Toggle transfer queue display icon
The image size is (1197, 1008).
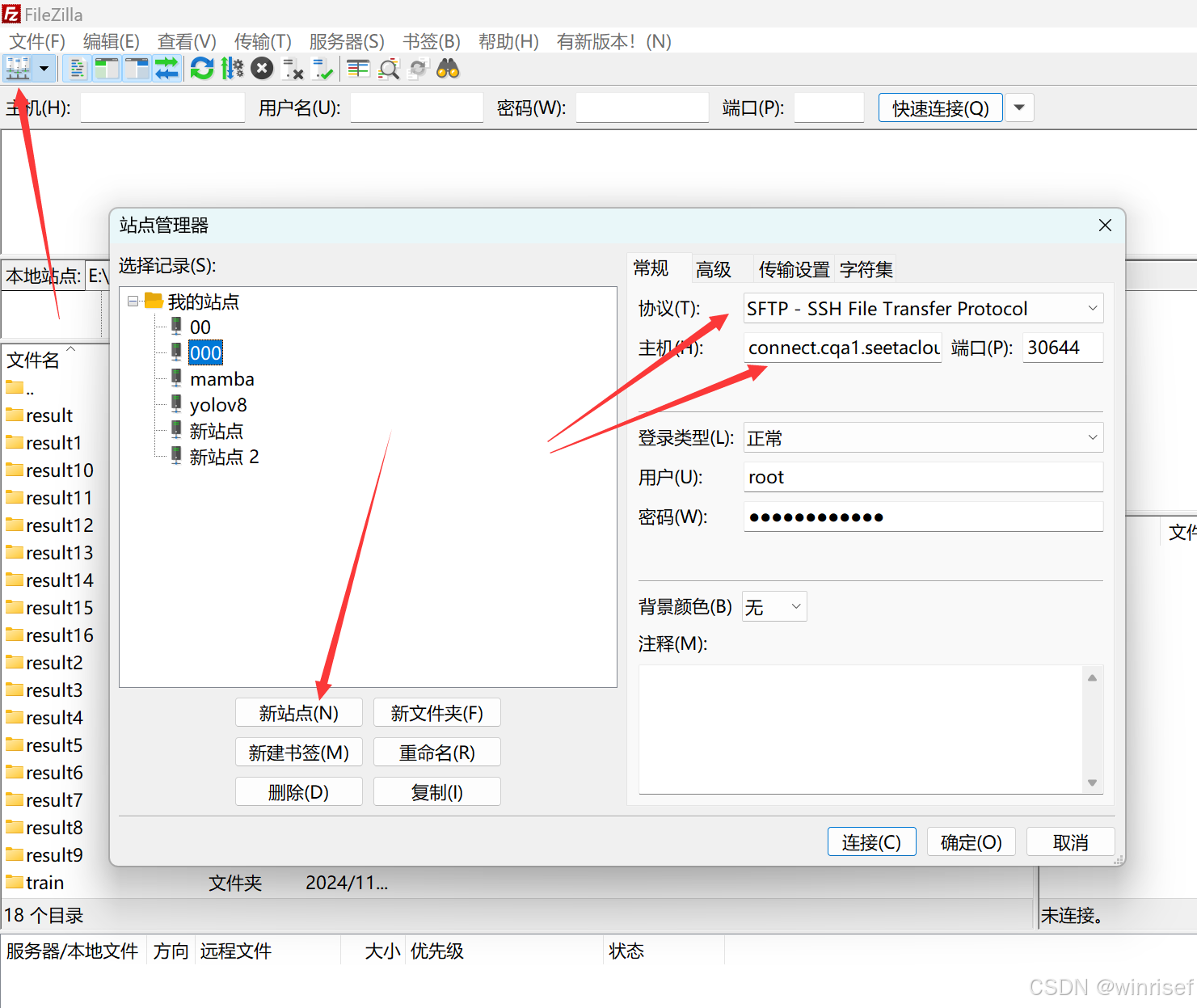click(166, 69)
